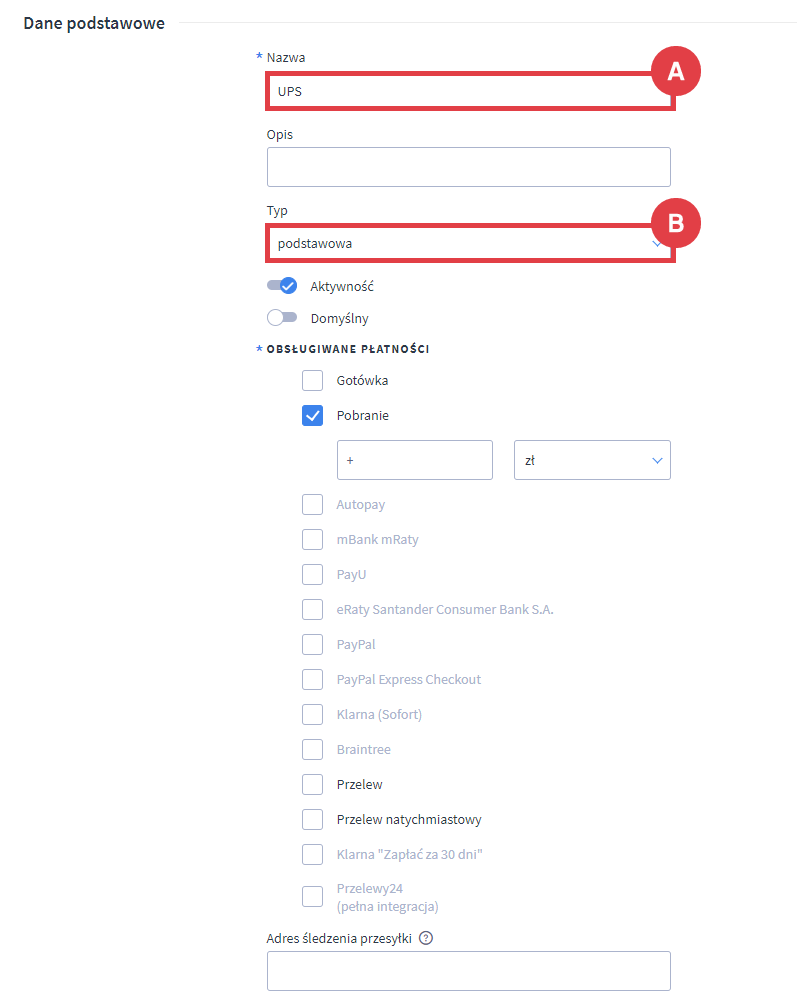Enable PayPal Express Checkout checkbox
This screenshot has width=797, height=1000.
[312, 680]
